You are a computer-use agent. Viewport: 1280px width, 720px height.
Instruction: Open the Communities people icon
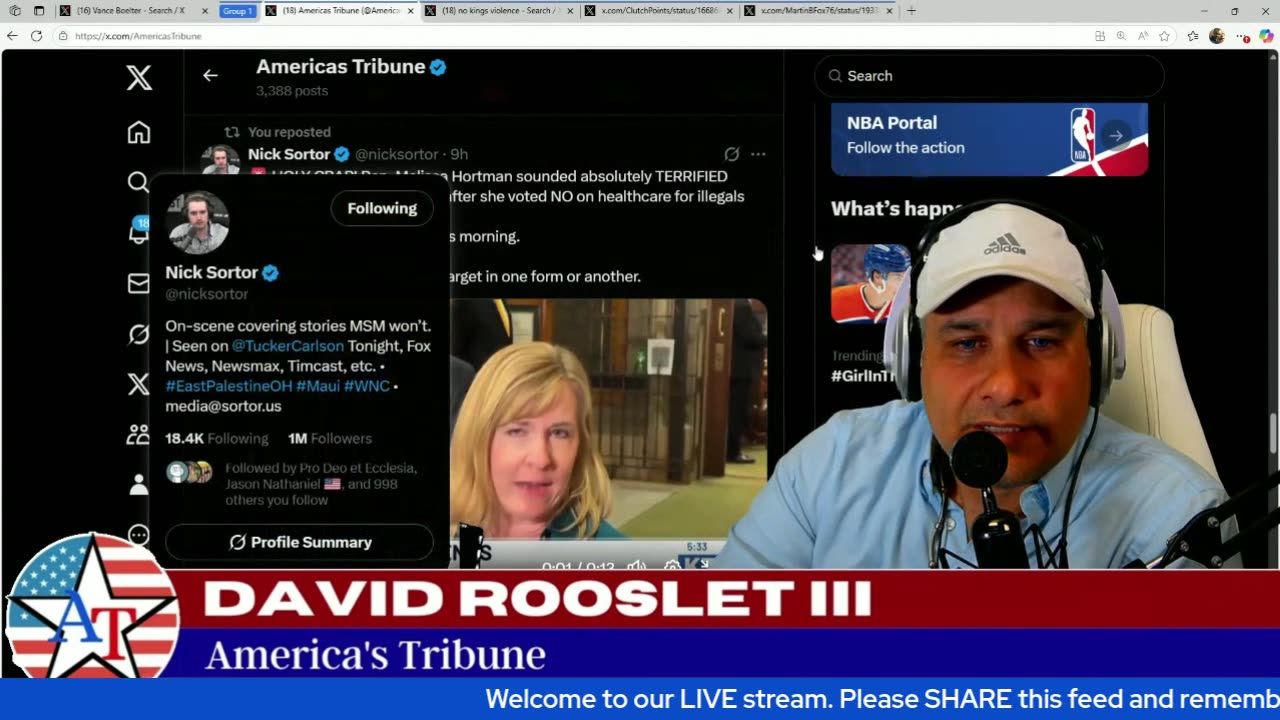pos(138,435)
